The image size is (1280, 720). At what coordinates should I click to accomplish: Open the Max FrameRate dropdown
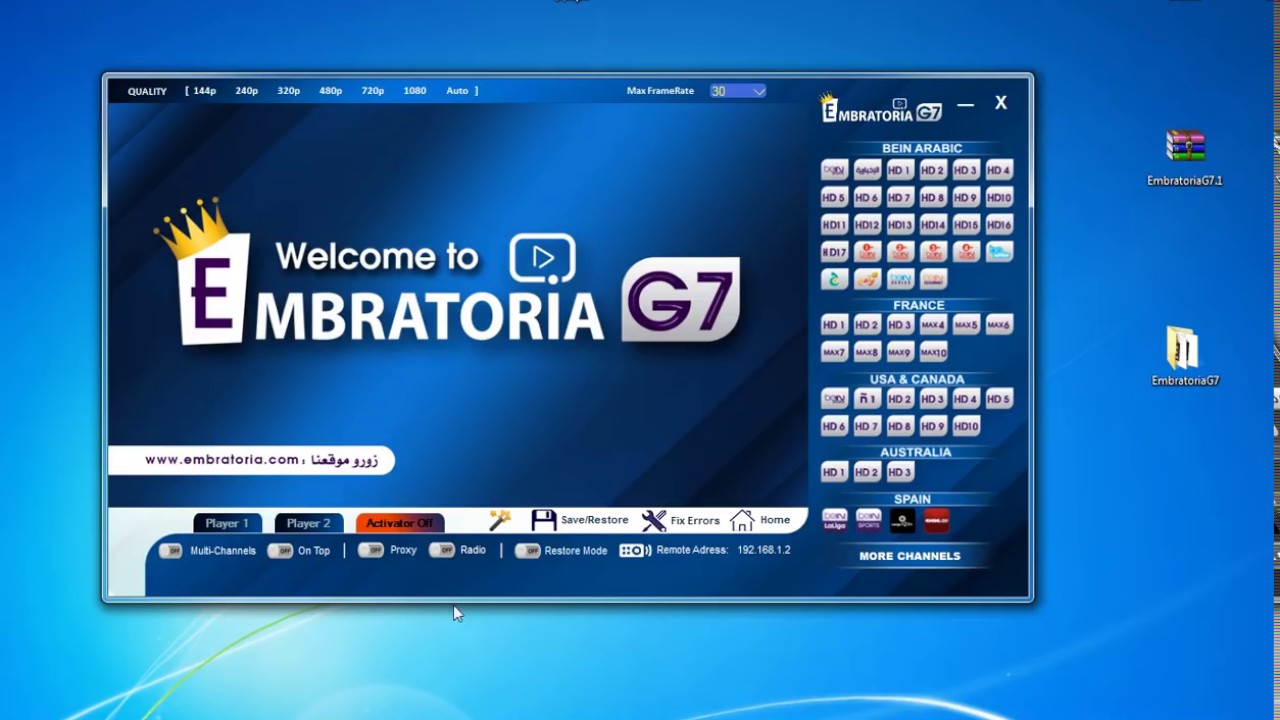[x=738, y=91]
